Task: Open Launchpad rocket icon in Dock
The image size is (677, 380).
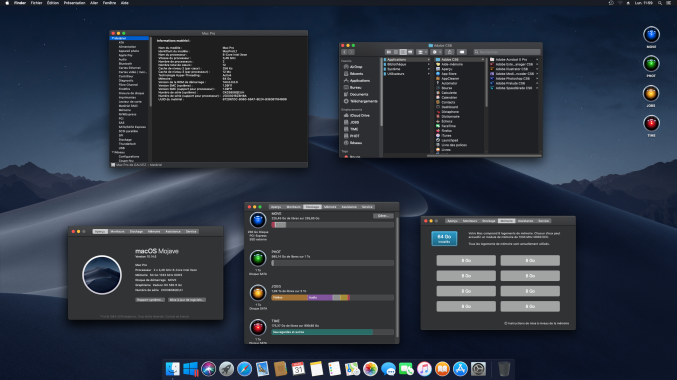Action: [226, 369]
